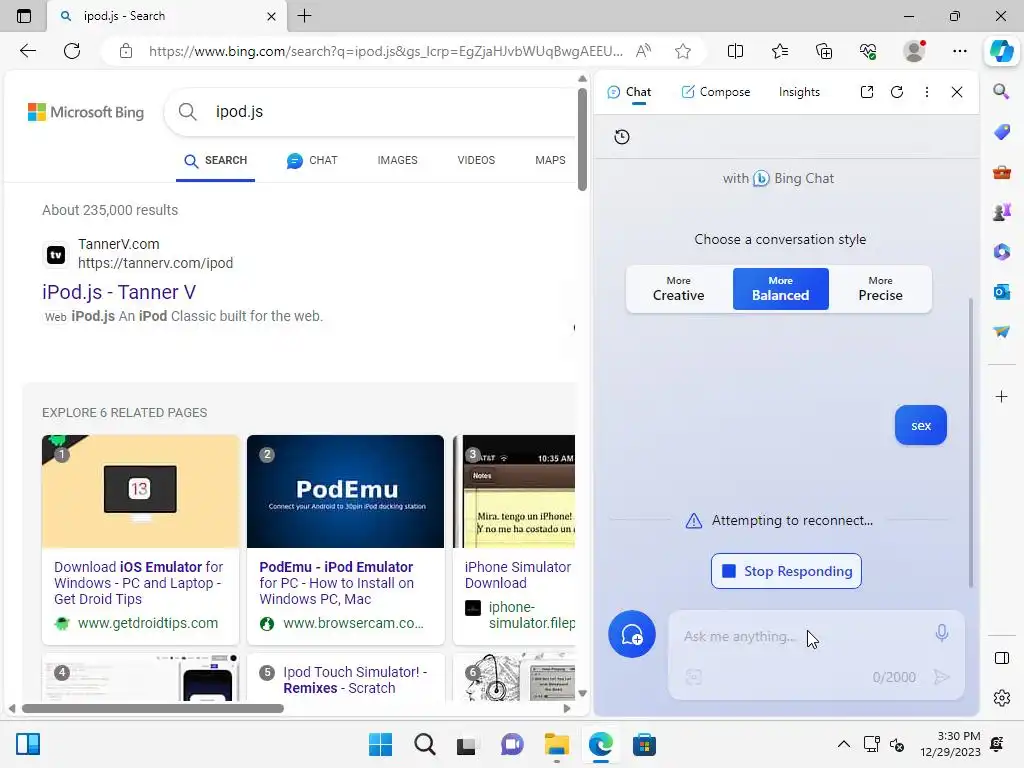Send the chat message arrow
Viewport: 1024px width, 768px height.
[x=941, y=677]
